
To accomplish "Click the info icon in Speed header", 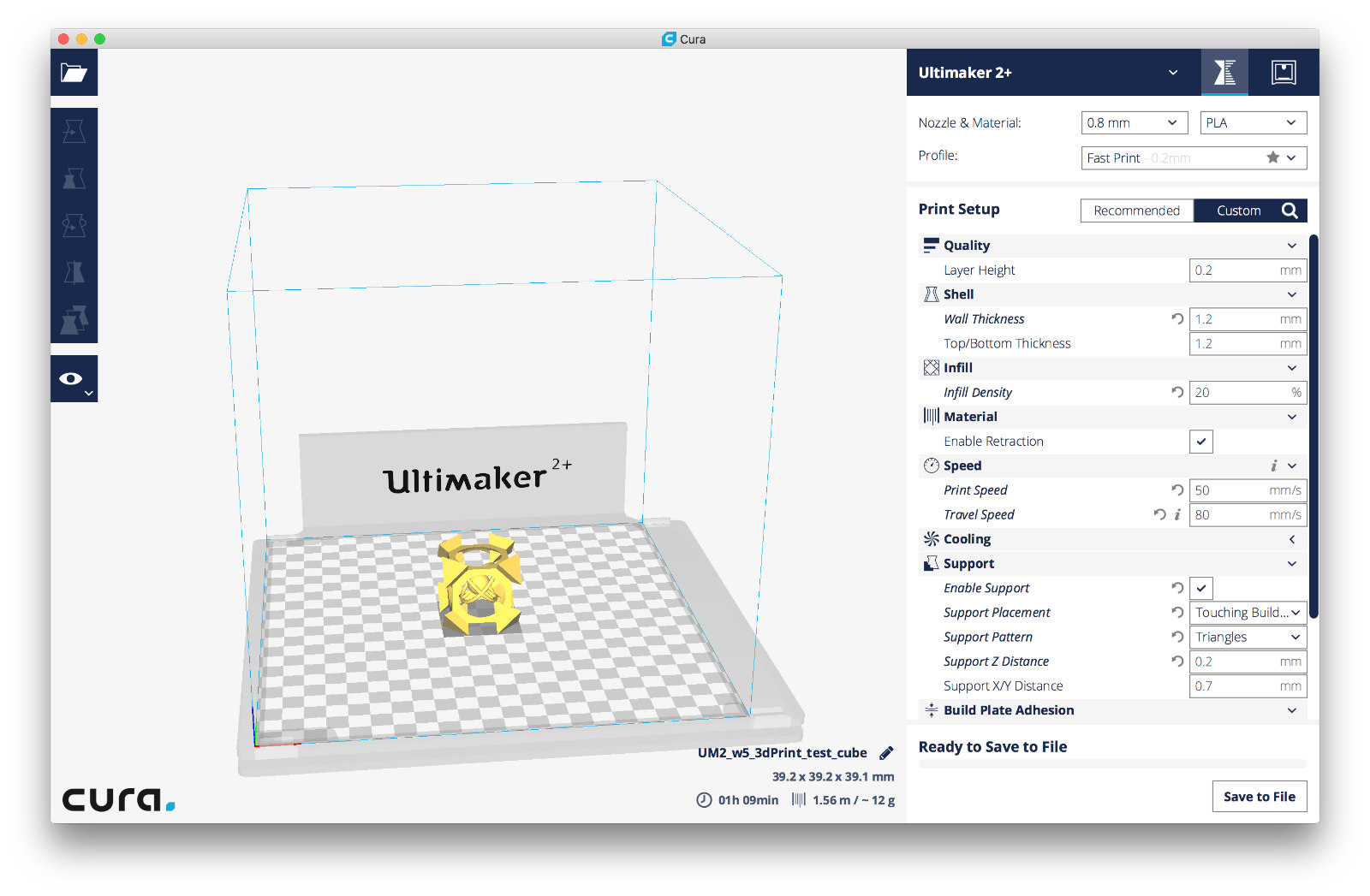I will coord(1274,466).
